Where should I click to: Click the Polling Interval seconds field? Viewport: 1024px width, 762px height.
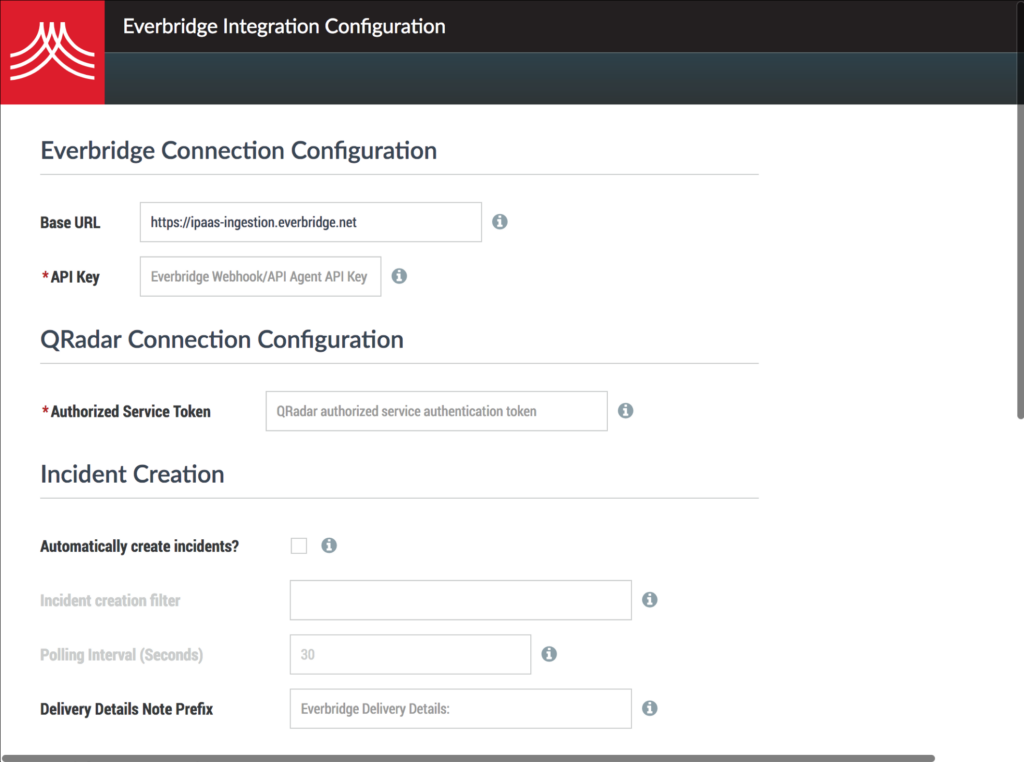411,654
